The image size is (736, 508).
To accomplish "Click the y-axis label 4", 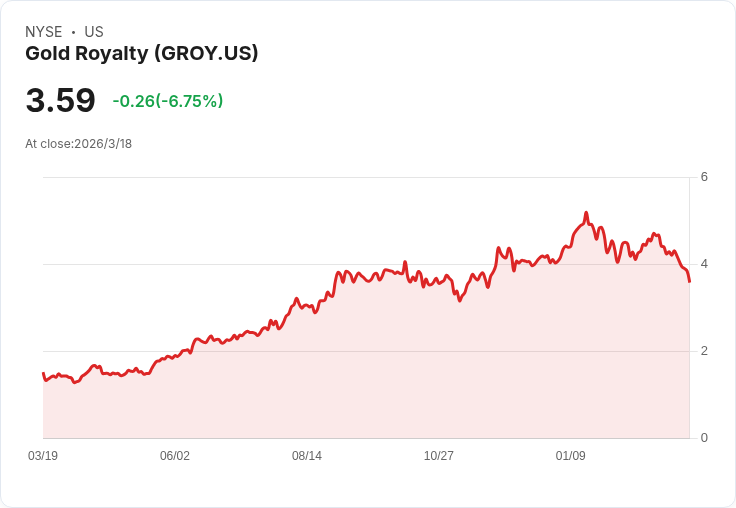I will [x=705, y=264].
